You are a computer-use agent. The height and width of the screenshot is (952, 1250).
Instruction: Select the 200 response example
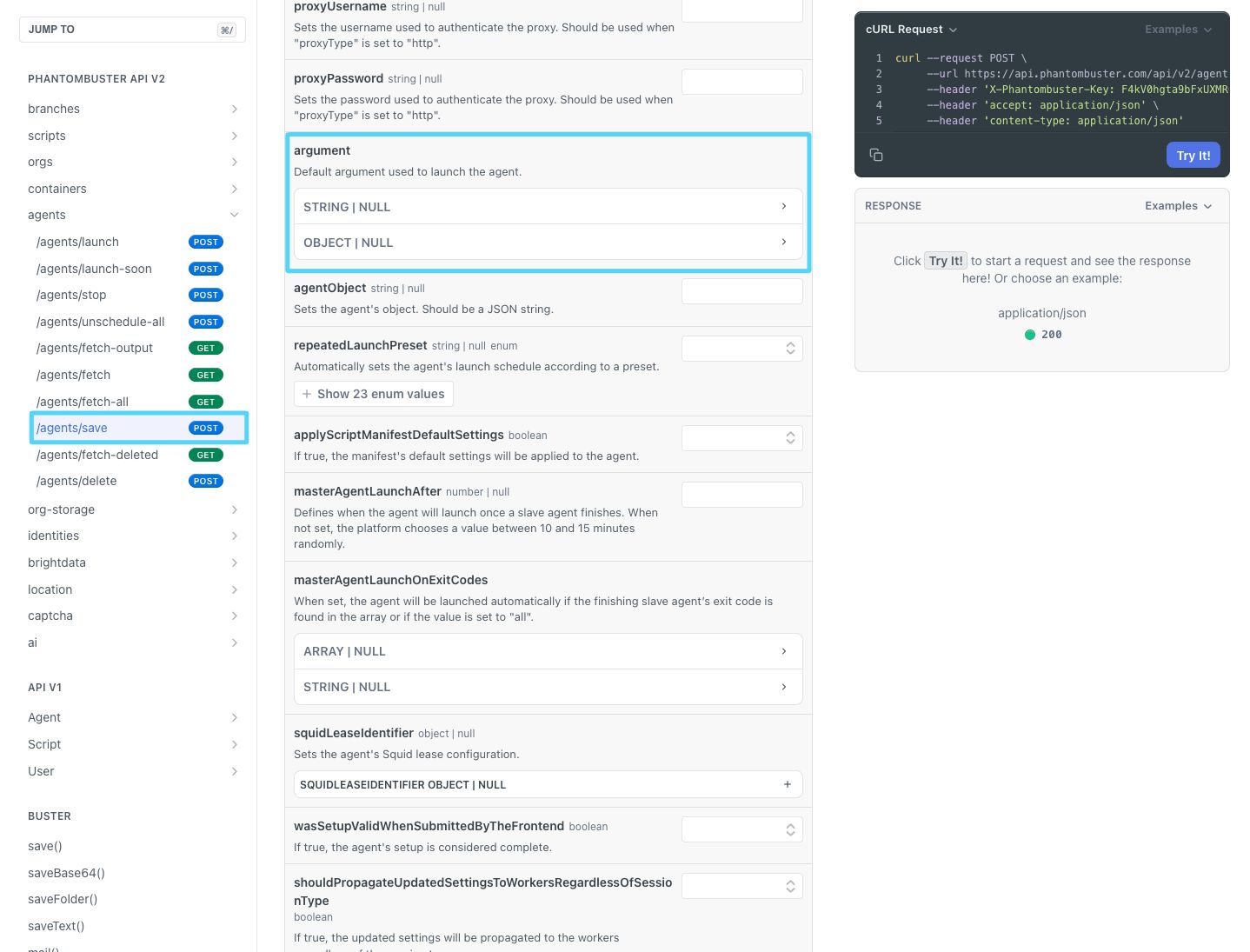pos(1042,335)
